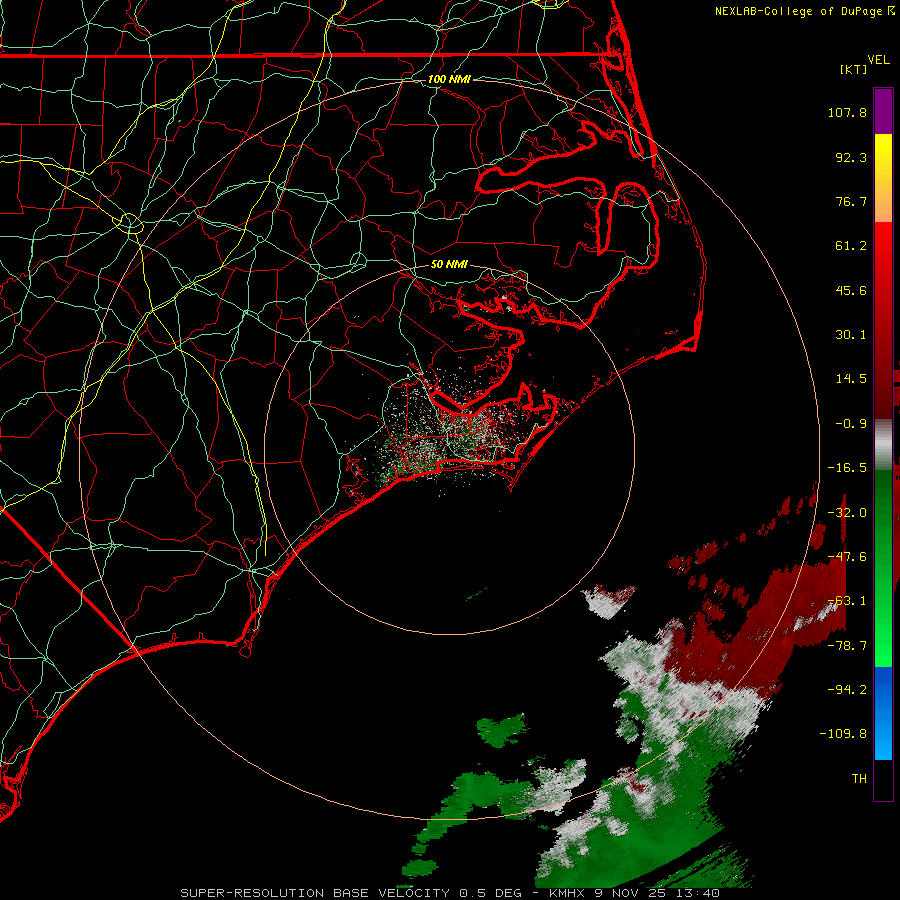
Task: Click the [KT] units label
Action: (x=853, y=69)
